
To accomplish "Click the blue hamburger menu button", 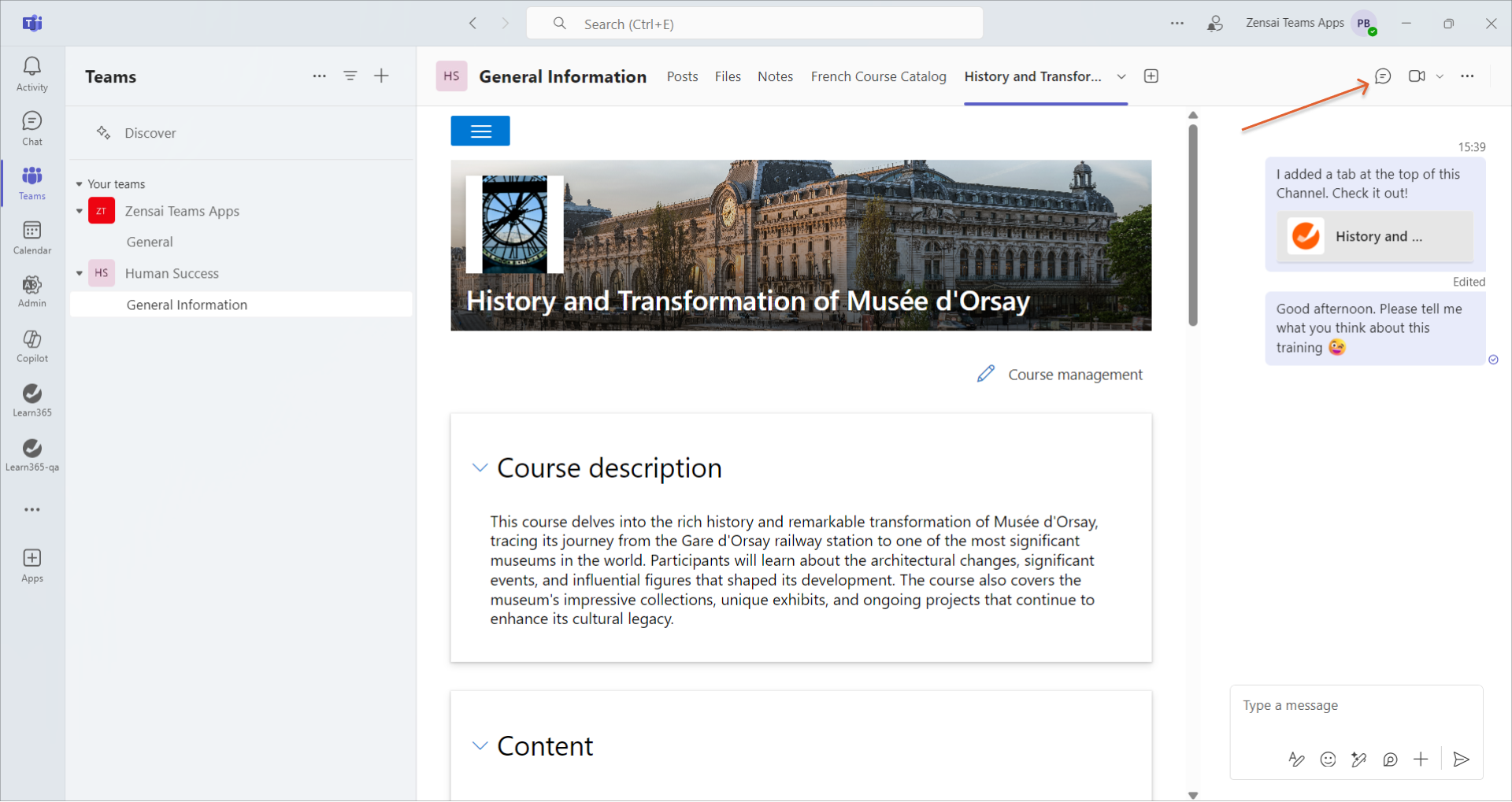I will pyautogui.click(x=480, y=131).
